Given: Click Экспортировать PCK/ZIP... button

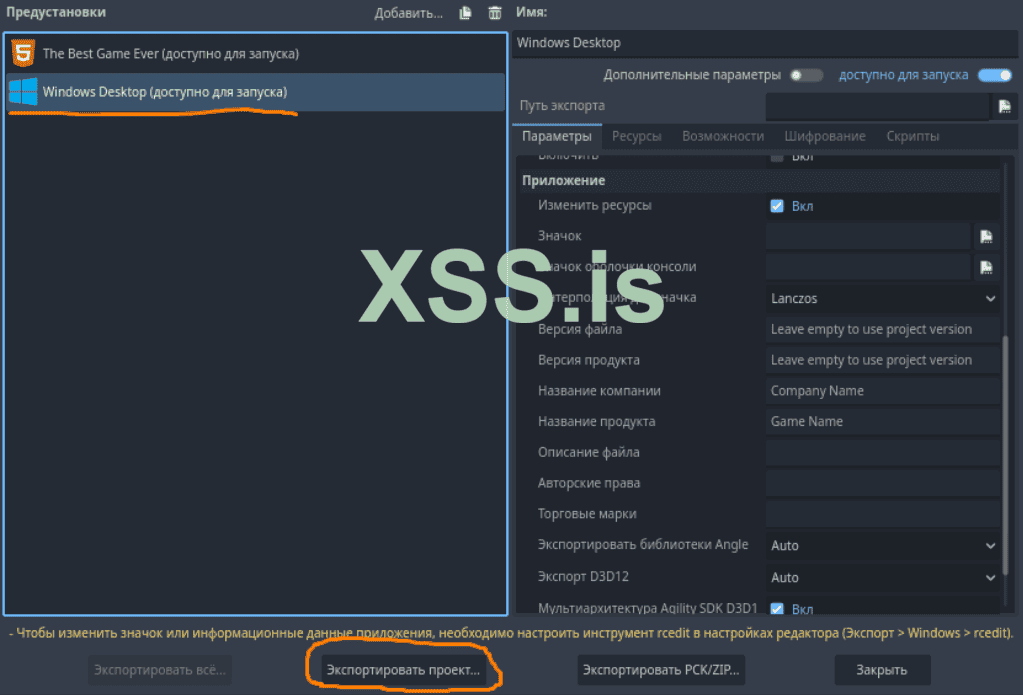Looking at the screenshot, I should (x=661, y=670).
